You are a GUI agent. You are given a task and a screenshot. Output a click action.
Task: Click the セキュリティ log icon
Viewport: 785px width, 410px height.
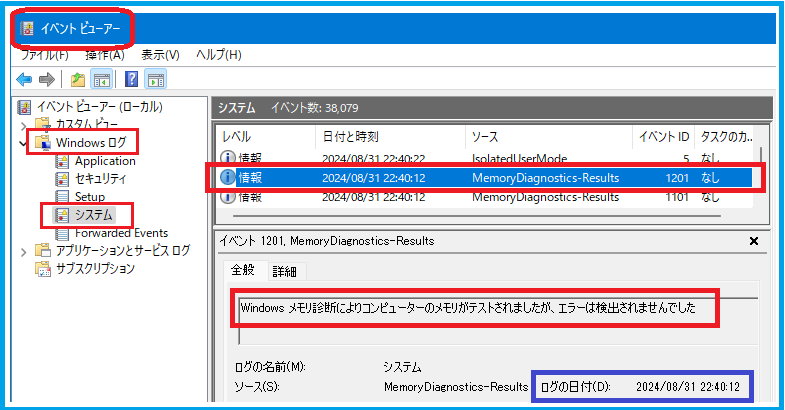(x=62, y=179)
